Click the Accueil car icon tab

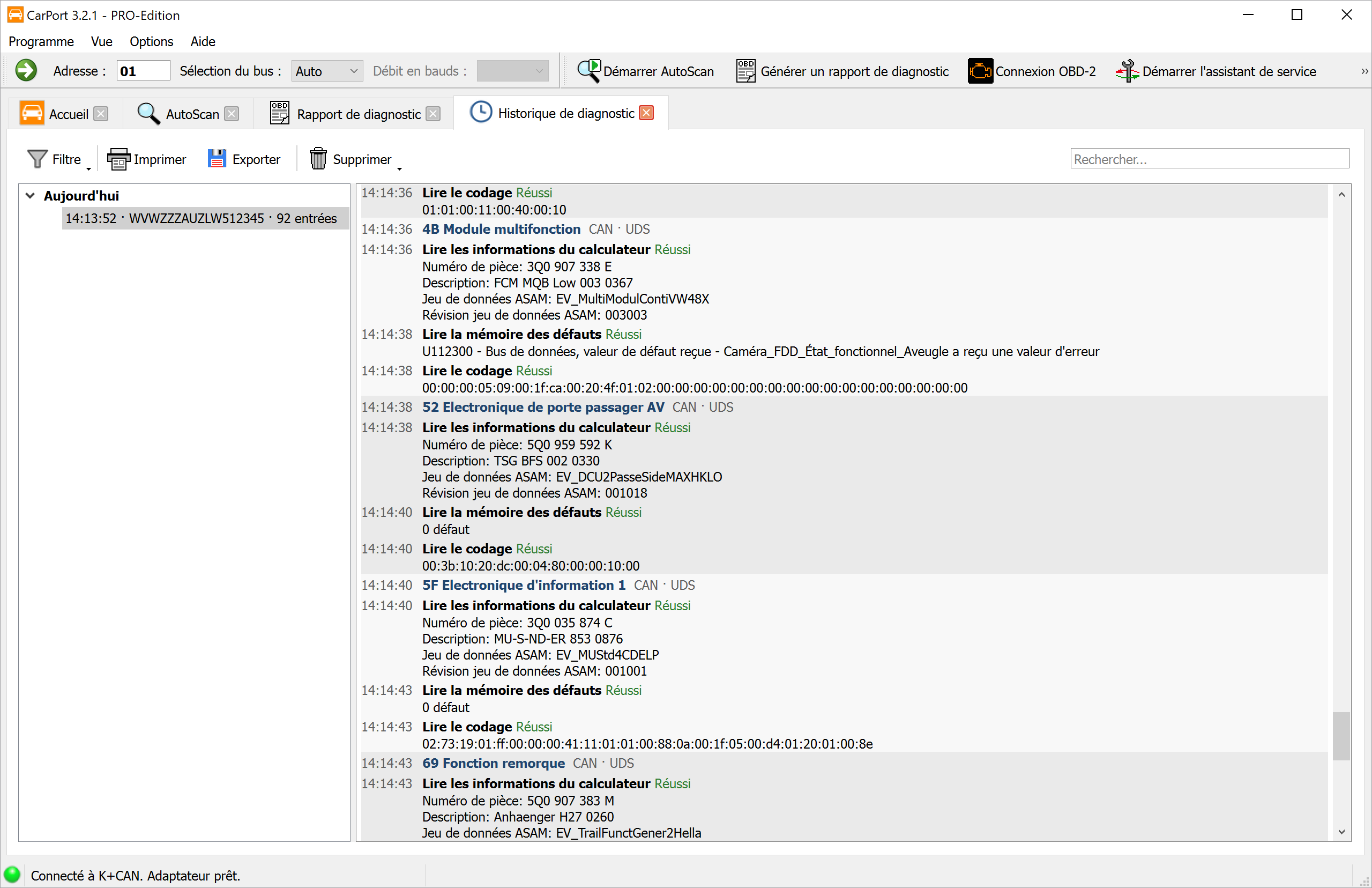tap(32, 113)
